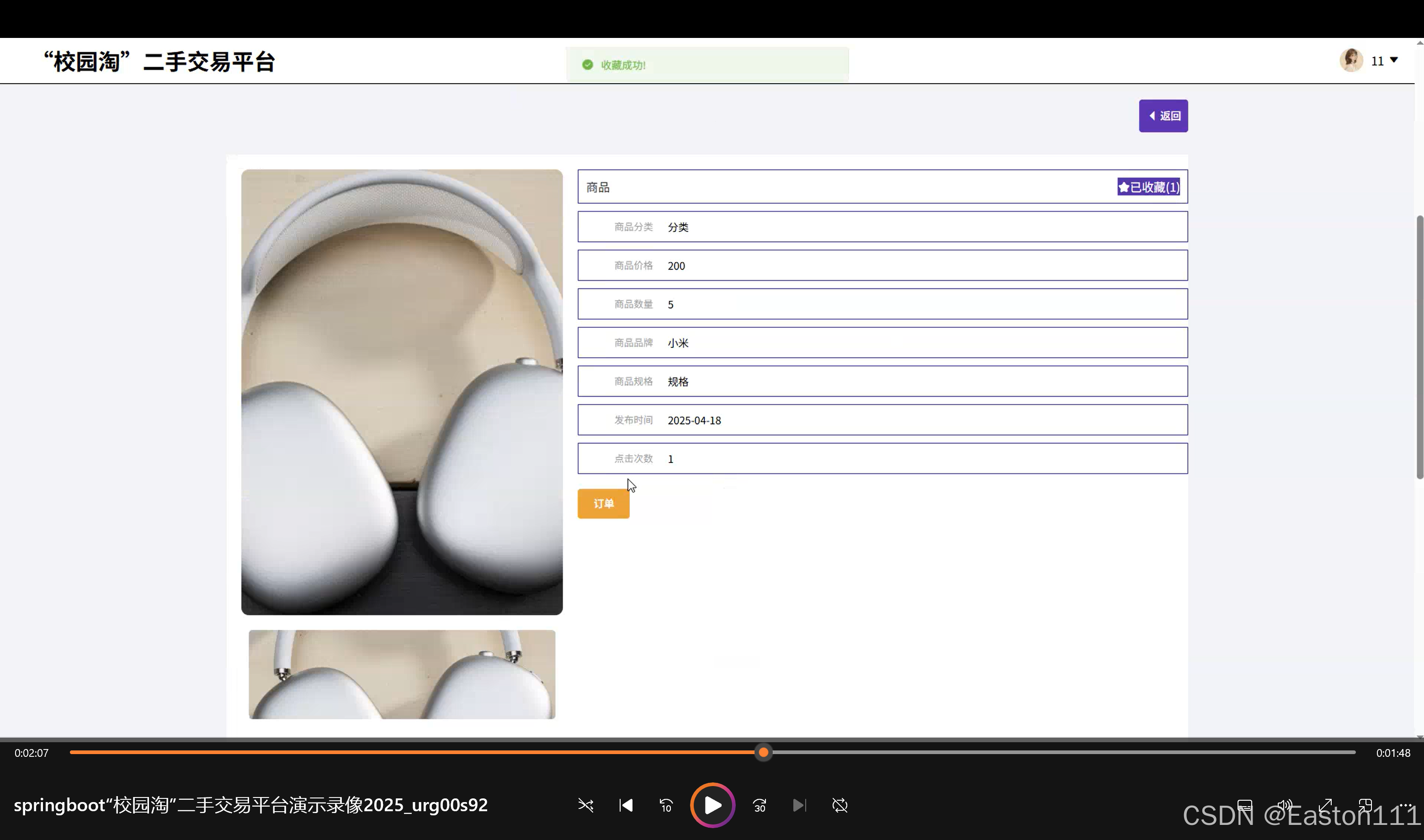Click the 已收藏(1) favorite star button
Image resolution: width=1424 pixels, height=840 pixels.
click(x=1148, y=187)
